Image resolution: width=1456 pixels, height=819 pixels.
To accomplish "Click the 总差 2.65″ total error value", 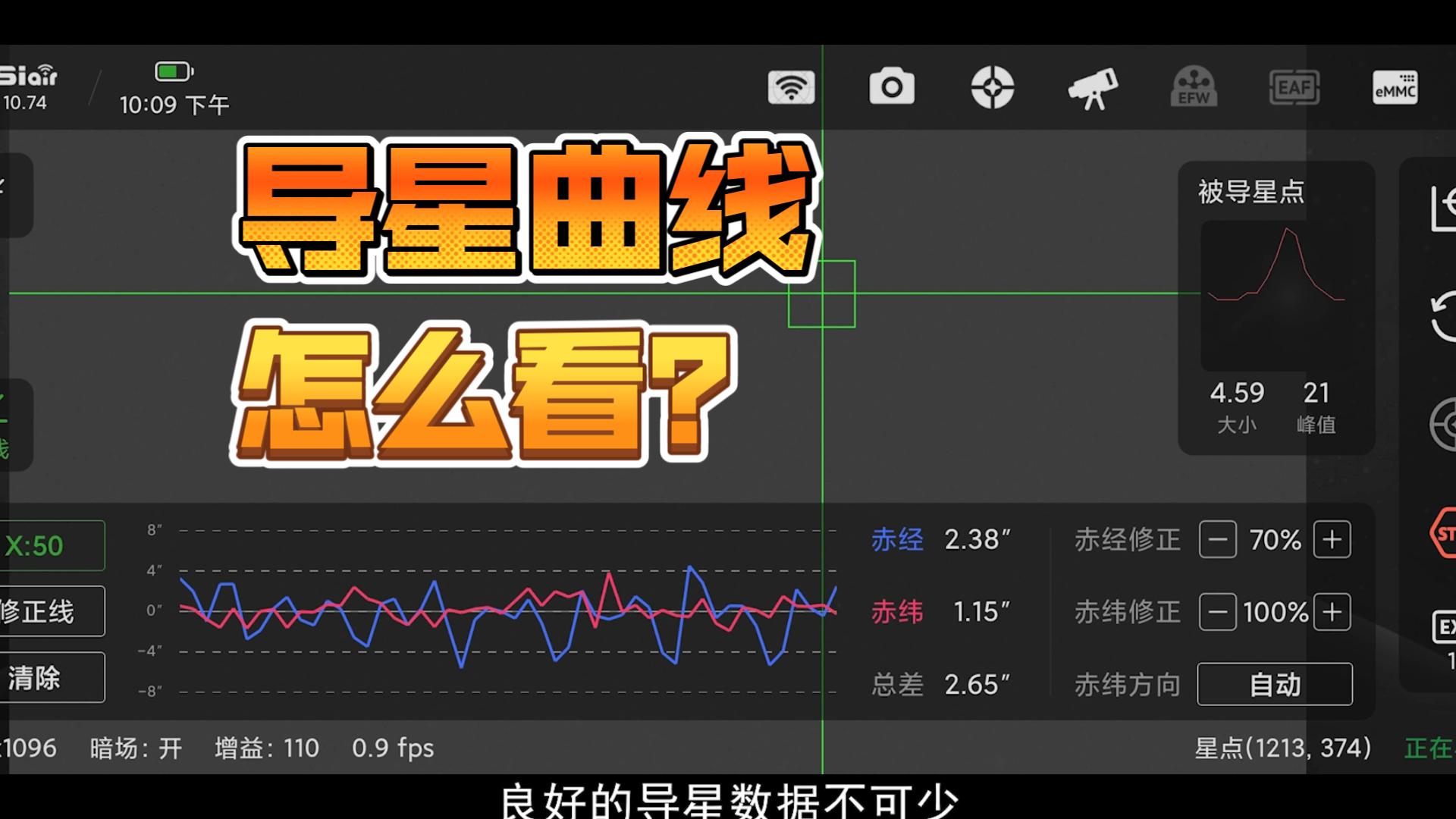I will 977,685.
